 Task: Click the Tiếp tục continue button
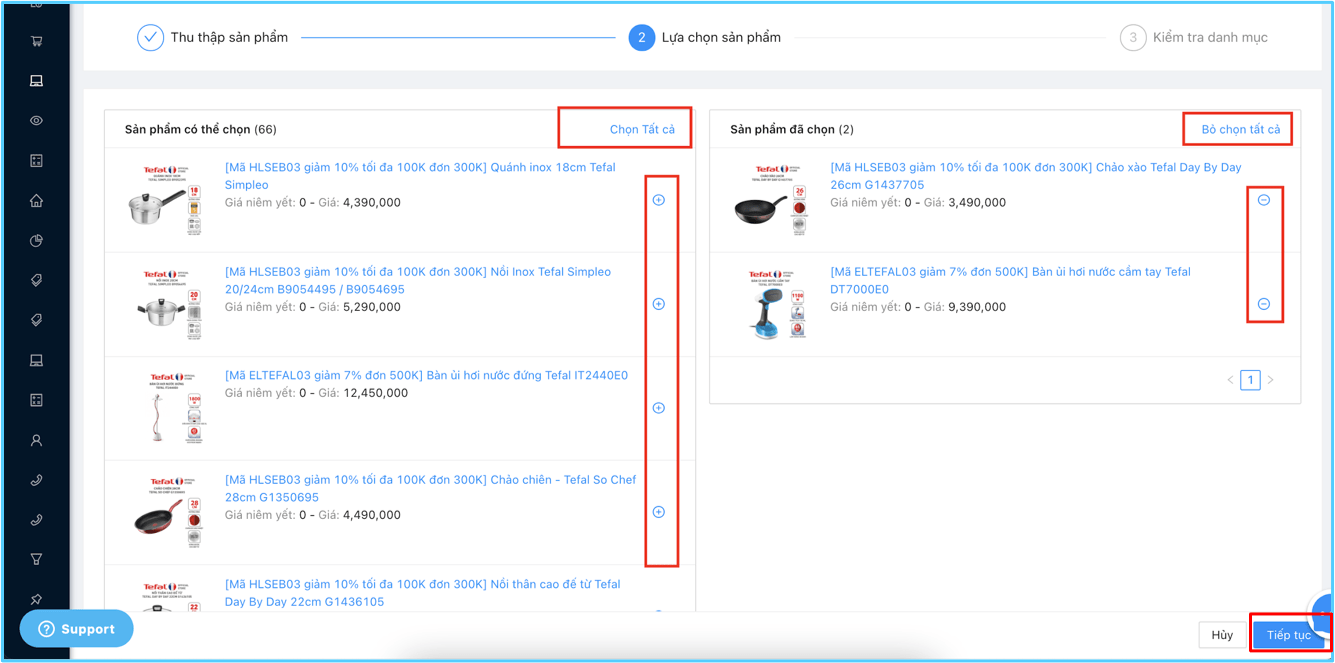coord(1289,635)
